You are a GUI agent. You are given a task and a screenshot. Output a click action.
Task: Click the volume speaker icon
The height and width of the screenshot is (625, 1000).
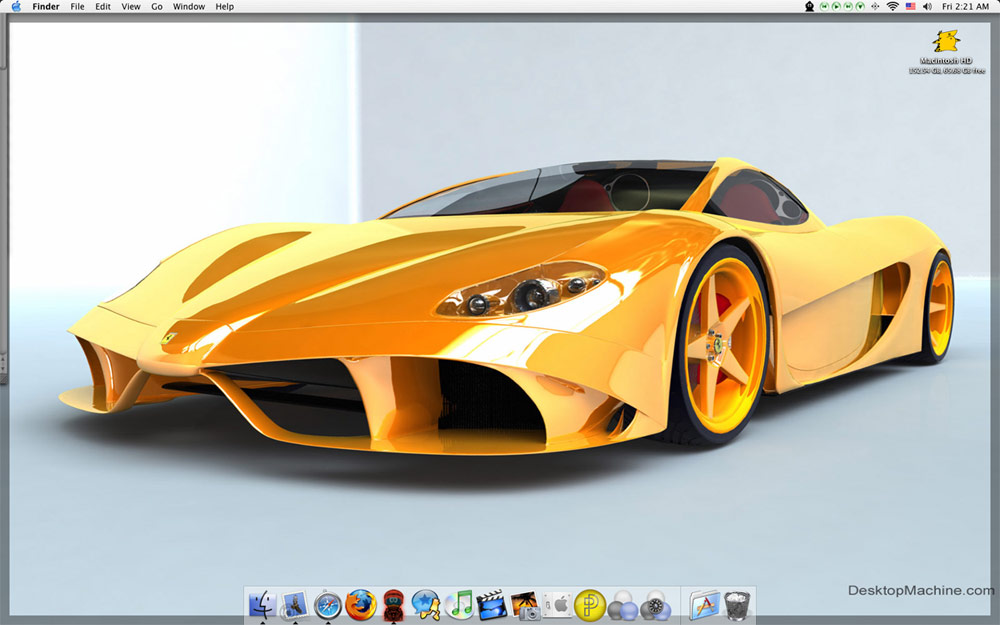click(927, 6)
